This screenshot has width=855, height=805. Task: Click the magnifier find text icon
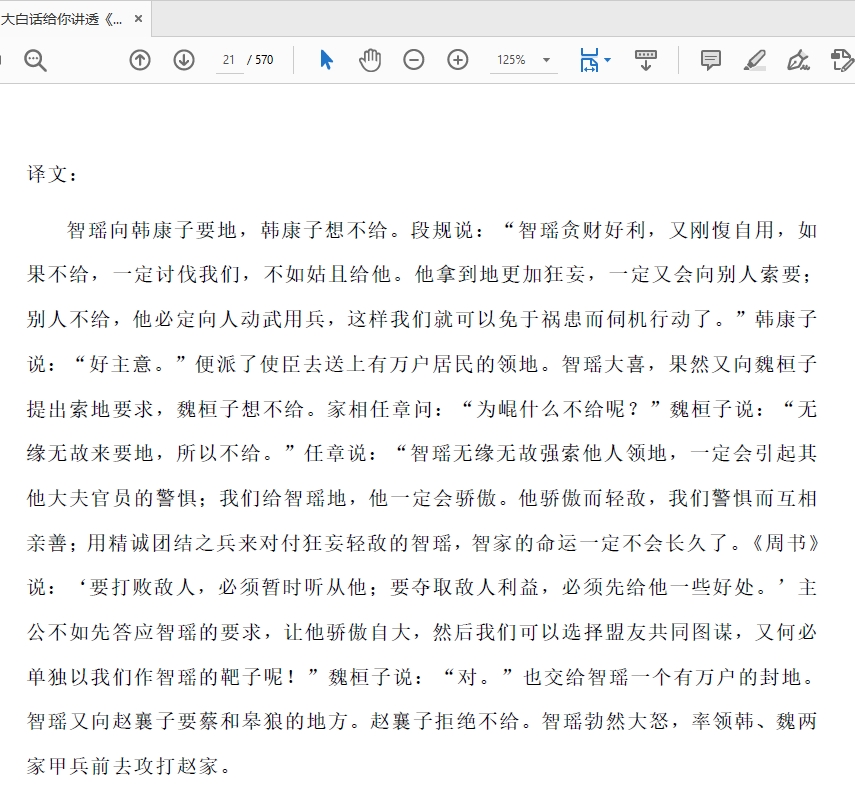coord(35,60)
